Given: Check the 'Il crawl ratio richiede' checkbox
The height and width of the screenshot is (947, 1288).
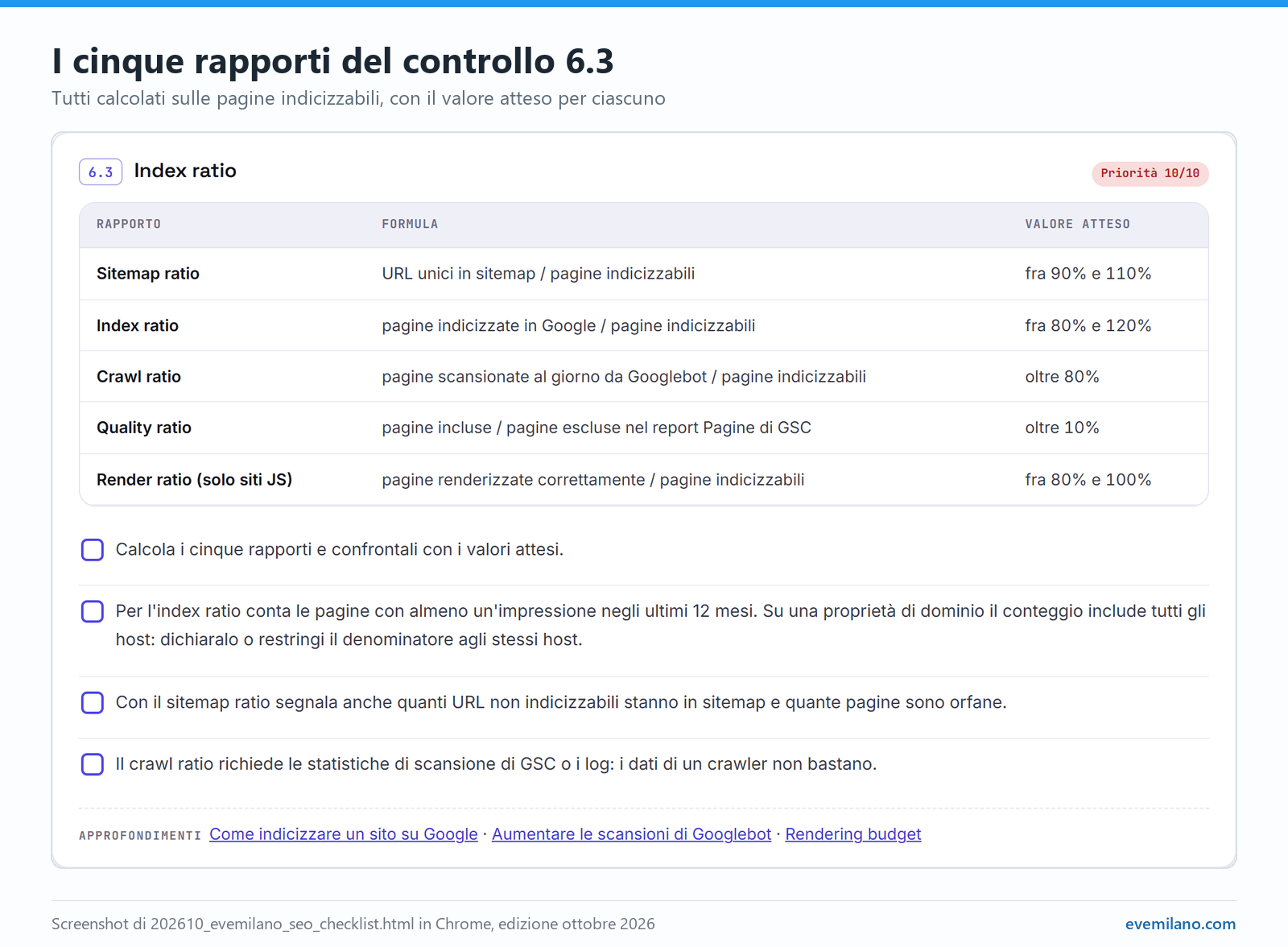Looking at the screenshot, I should pos(93,764).
